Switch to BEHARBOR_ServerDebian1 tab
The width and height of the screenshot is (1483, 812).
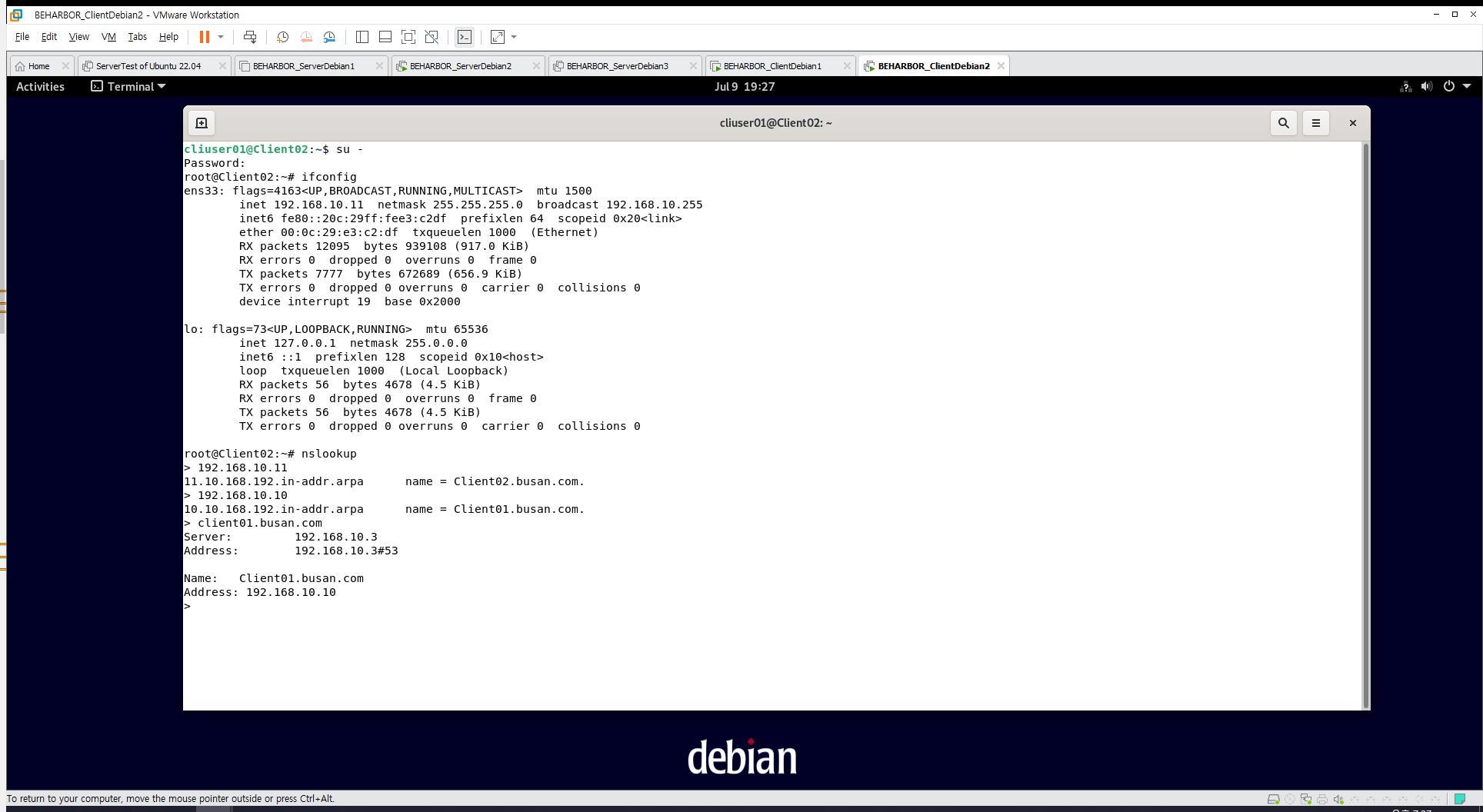point(303,66)
